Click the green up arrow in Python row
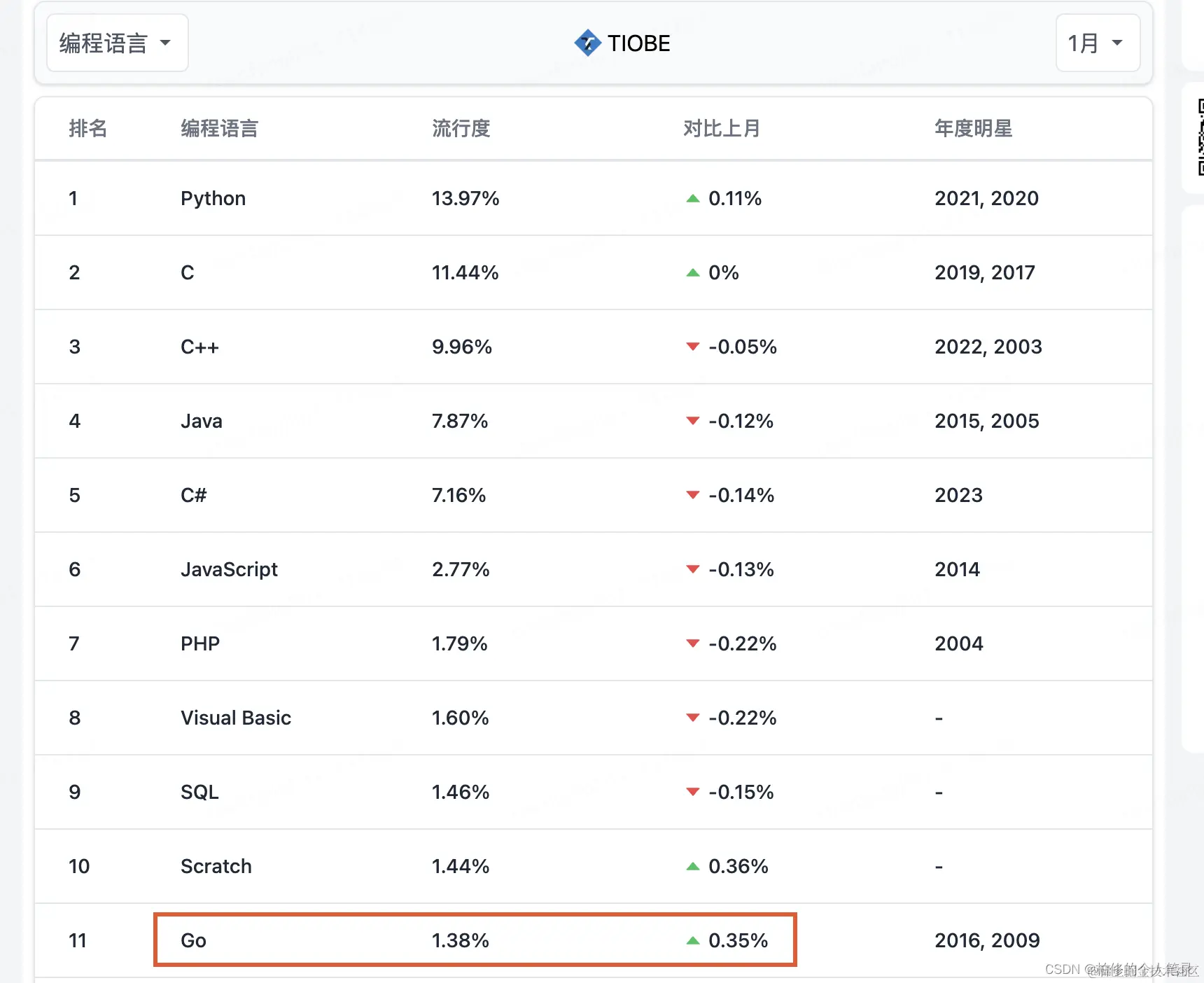The width and height of the screenshot is (1204, 983). point(693,199)
